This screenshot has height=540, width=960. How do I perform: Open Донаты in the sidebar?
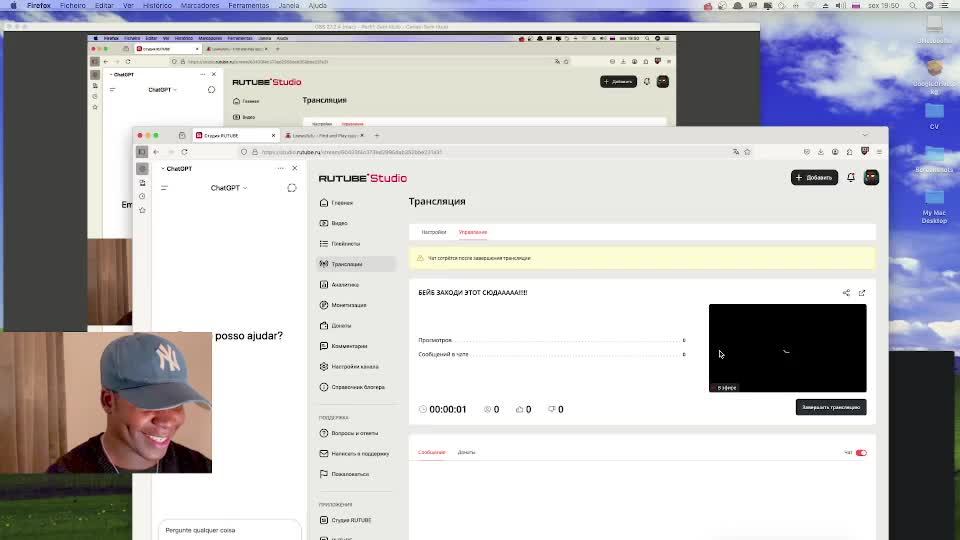(x=336, y=326)
